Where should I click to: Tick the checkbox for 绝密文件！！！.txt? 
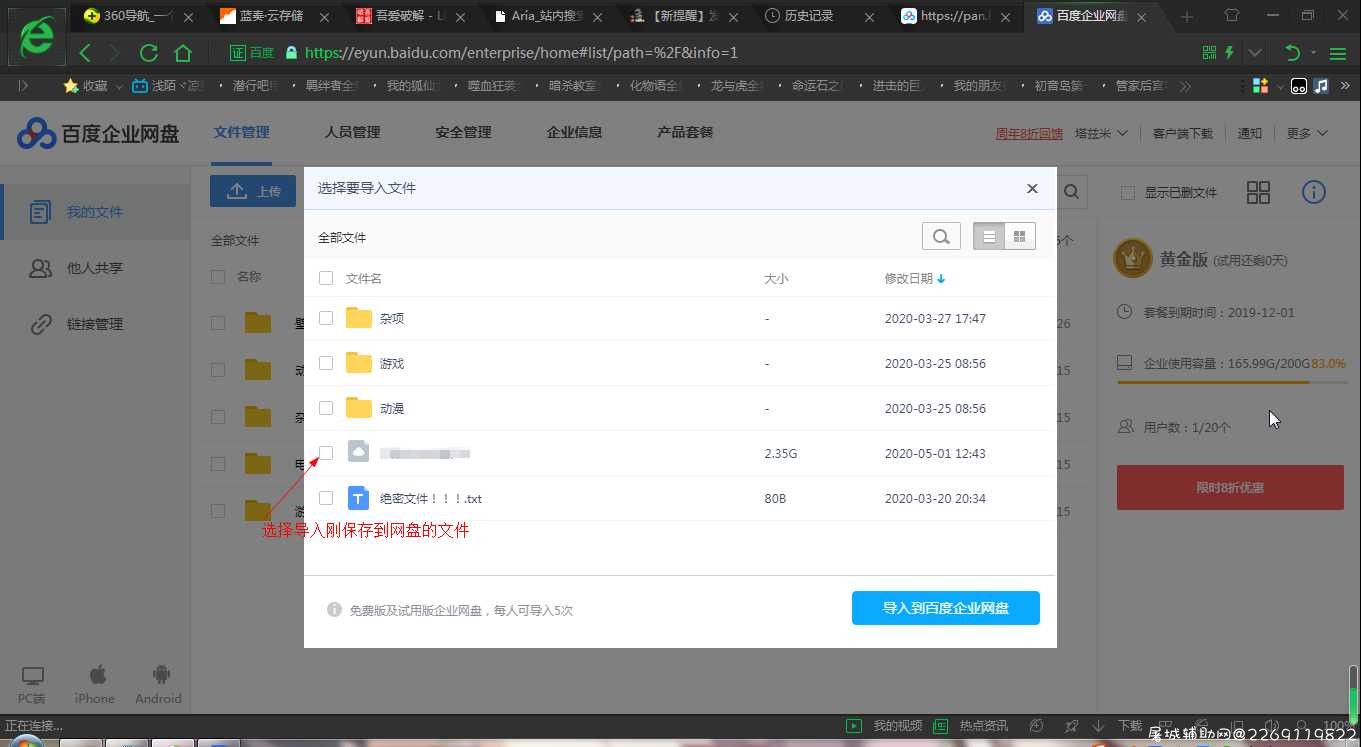[326, 498]
